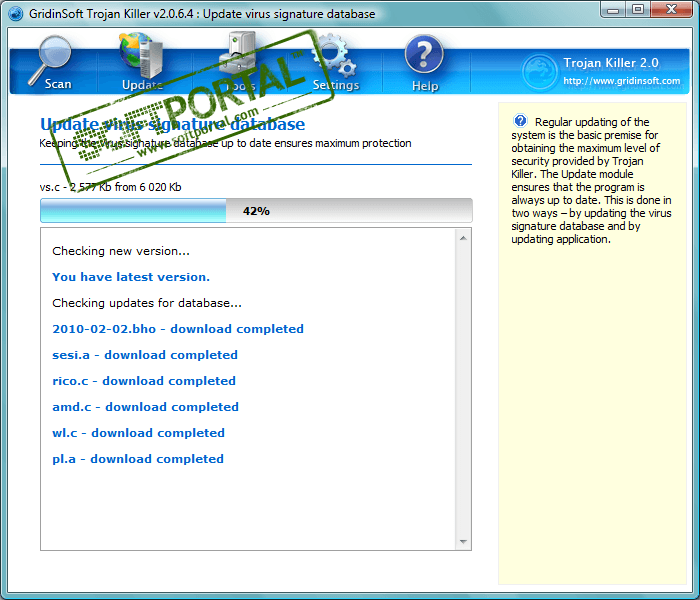Click the Trojan Killer 2.0 title text
Viewport: 700px width, 600px height.
tap(611, 62)
